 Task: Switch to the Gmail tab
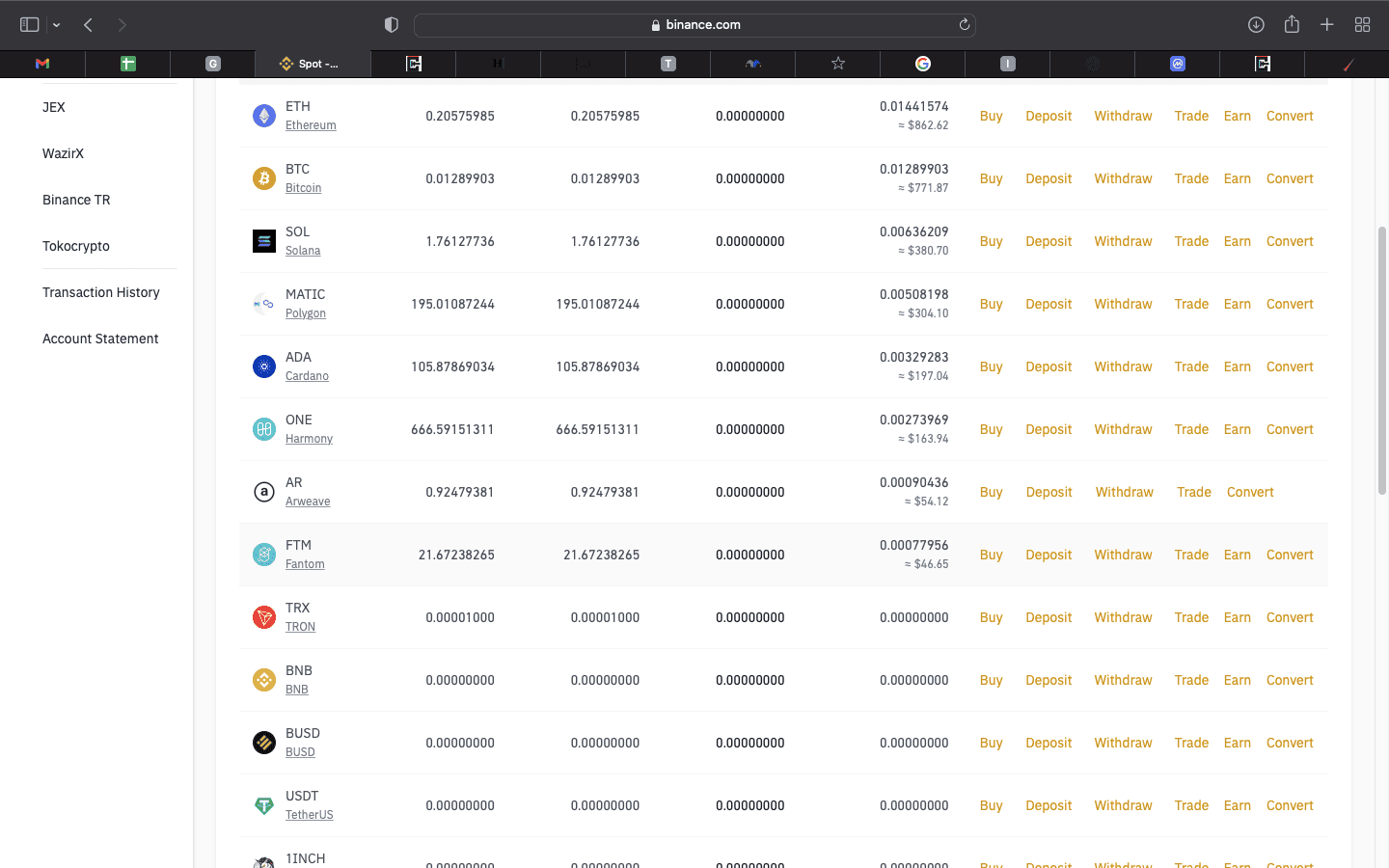(42, 64)
